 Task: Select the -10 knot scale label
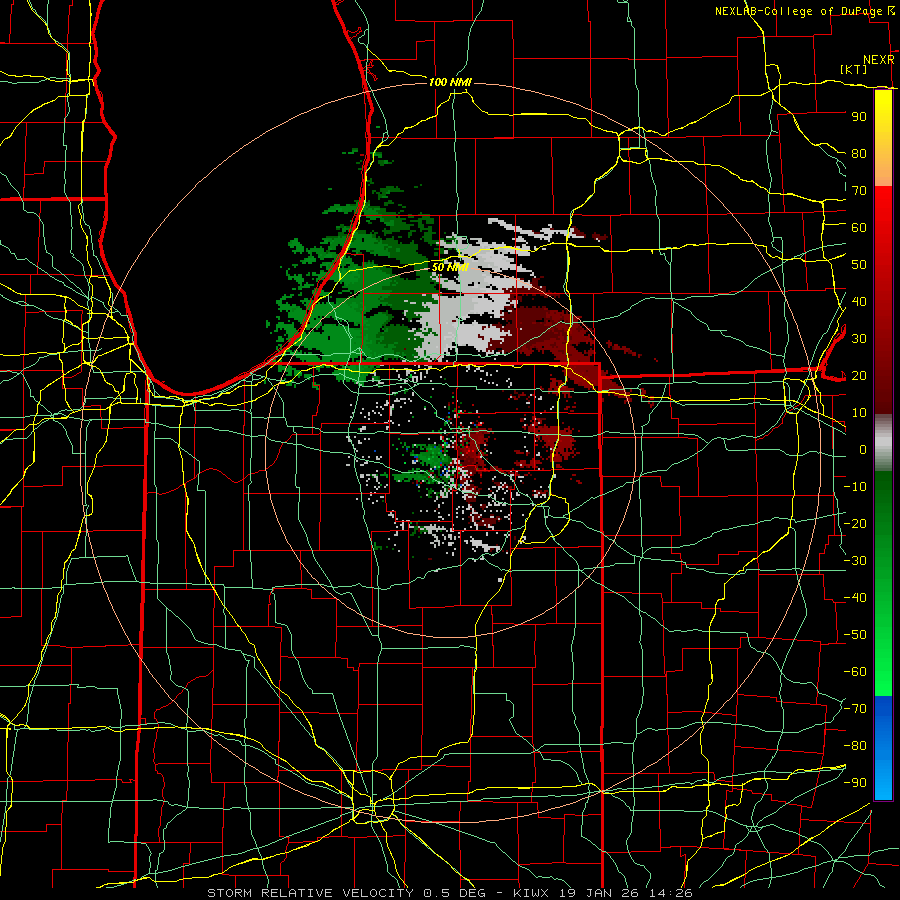(x=855, y=487)
